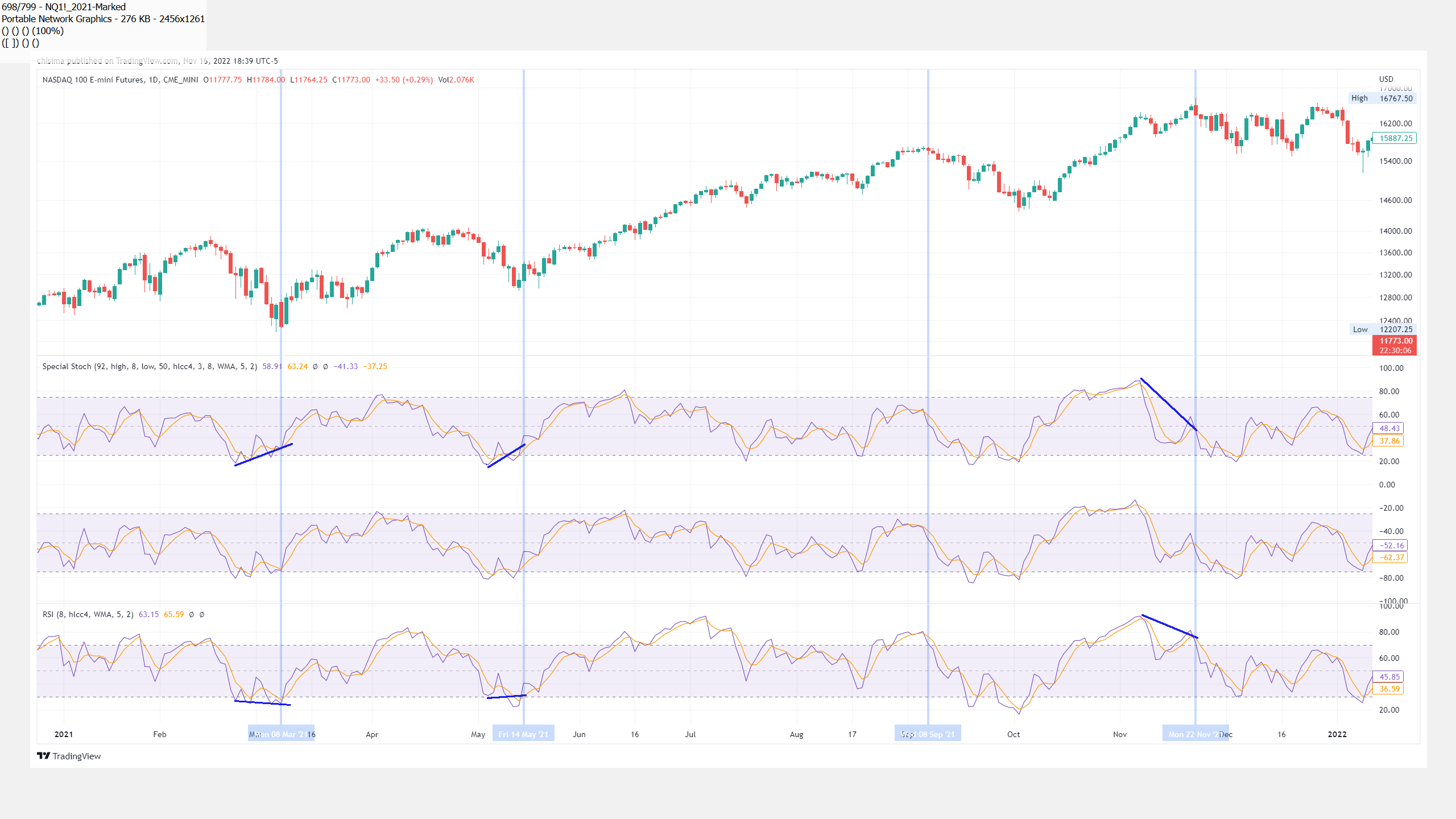
Task: Click the orange 37.86 stochastic value tag
Action: coord(1389,441)
